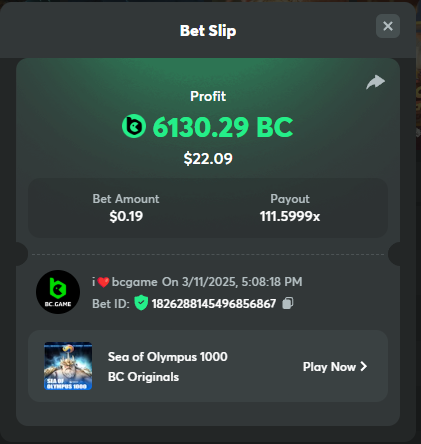Screen dimensions: 421x444
Task: Open the BC.GAME user avatar
Action: 58,292
